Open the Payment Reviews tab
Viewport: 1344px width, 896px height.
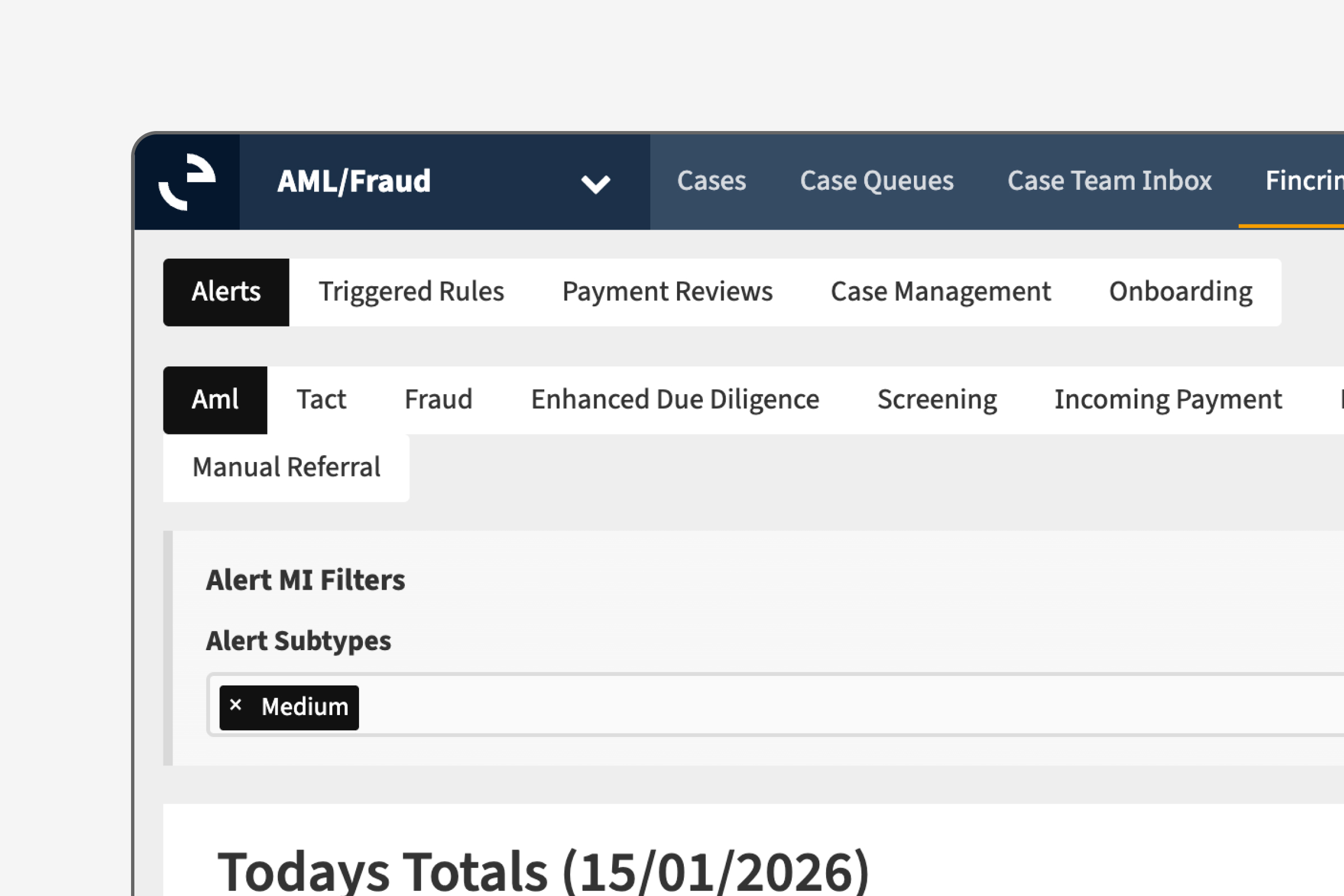click(x=667, y=292)
